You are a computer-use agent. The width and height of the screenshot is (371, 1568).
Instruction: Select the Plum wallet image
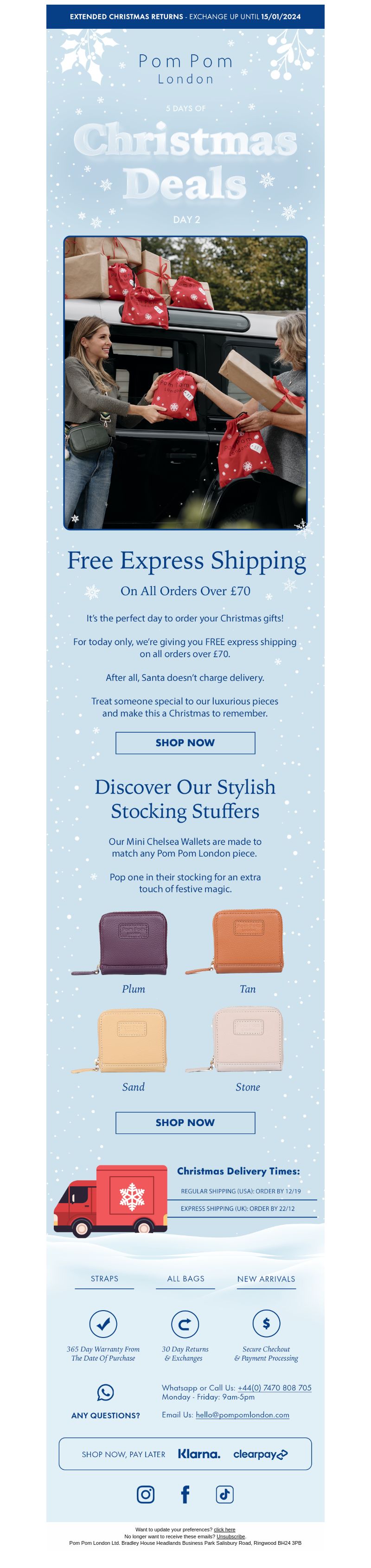click(x=121, y=942)
